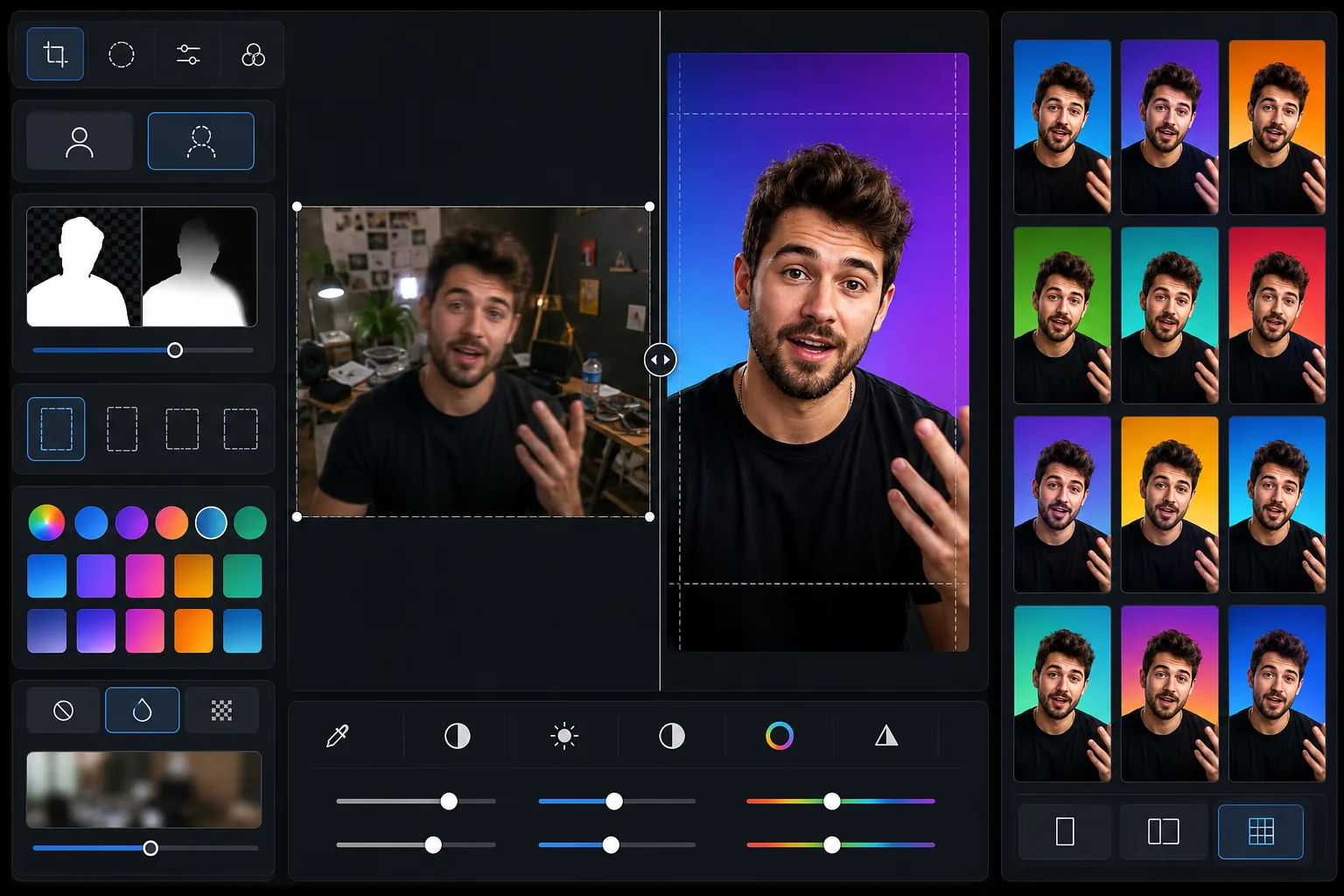Viewport: 1344px width, 896px height.
Task: Click the blurred background preview image
Action: tap(143, 789)
